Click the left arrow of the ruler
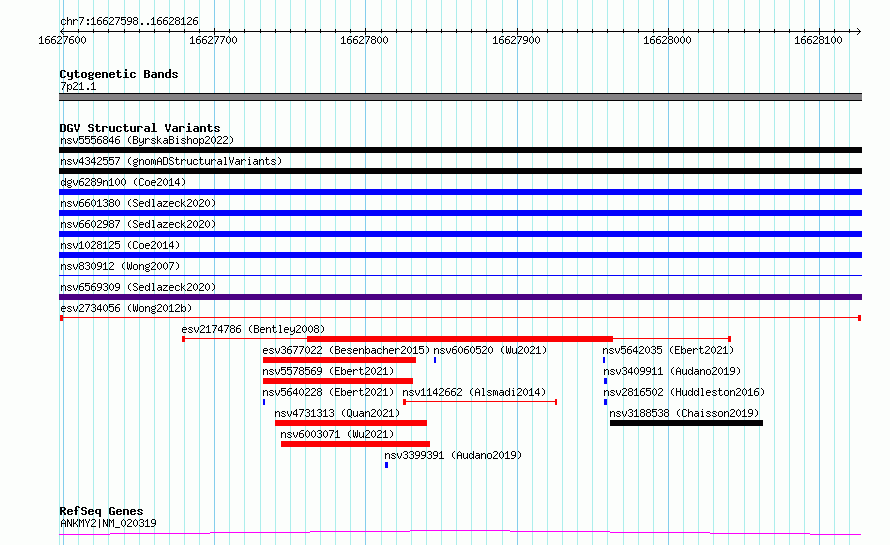 click(62, 31)
